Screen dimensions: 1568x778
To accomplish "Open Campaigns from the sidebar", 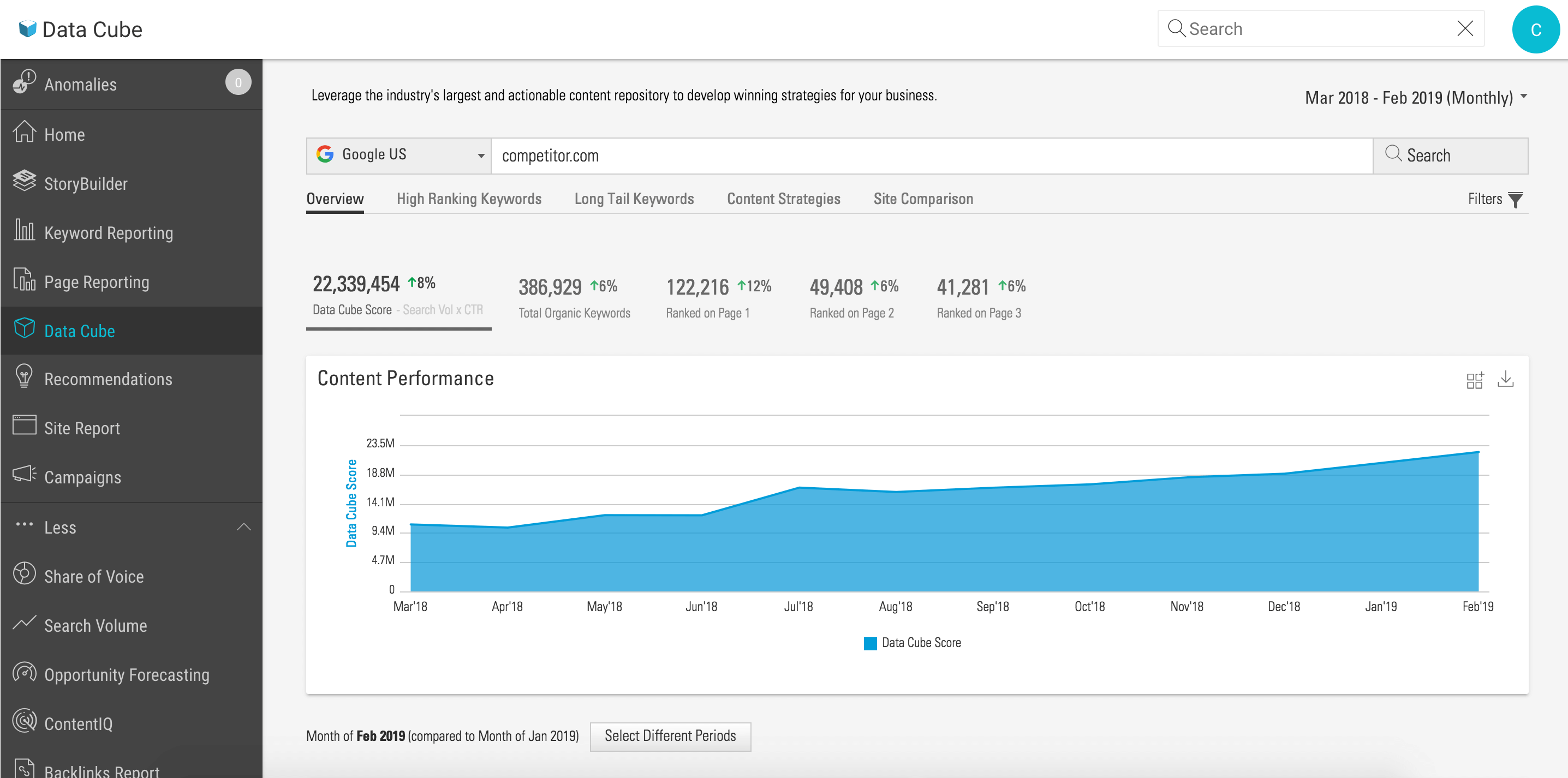I will pos(132,477).
